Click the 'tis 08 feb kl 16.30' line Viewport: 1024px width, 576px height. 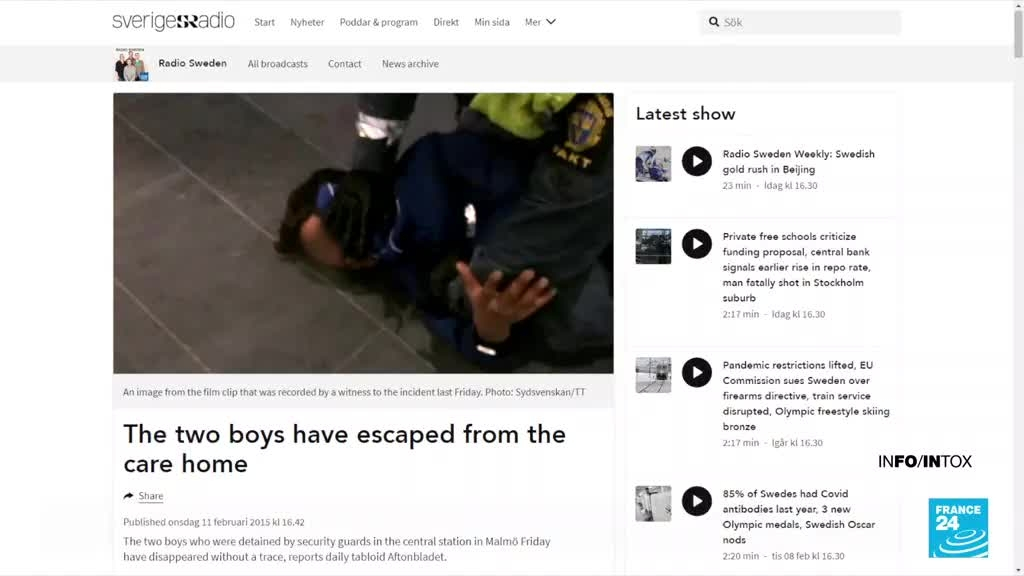783,556
